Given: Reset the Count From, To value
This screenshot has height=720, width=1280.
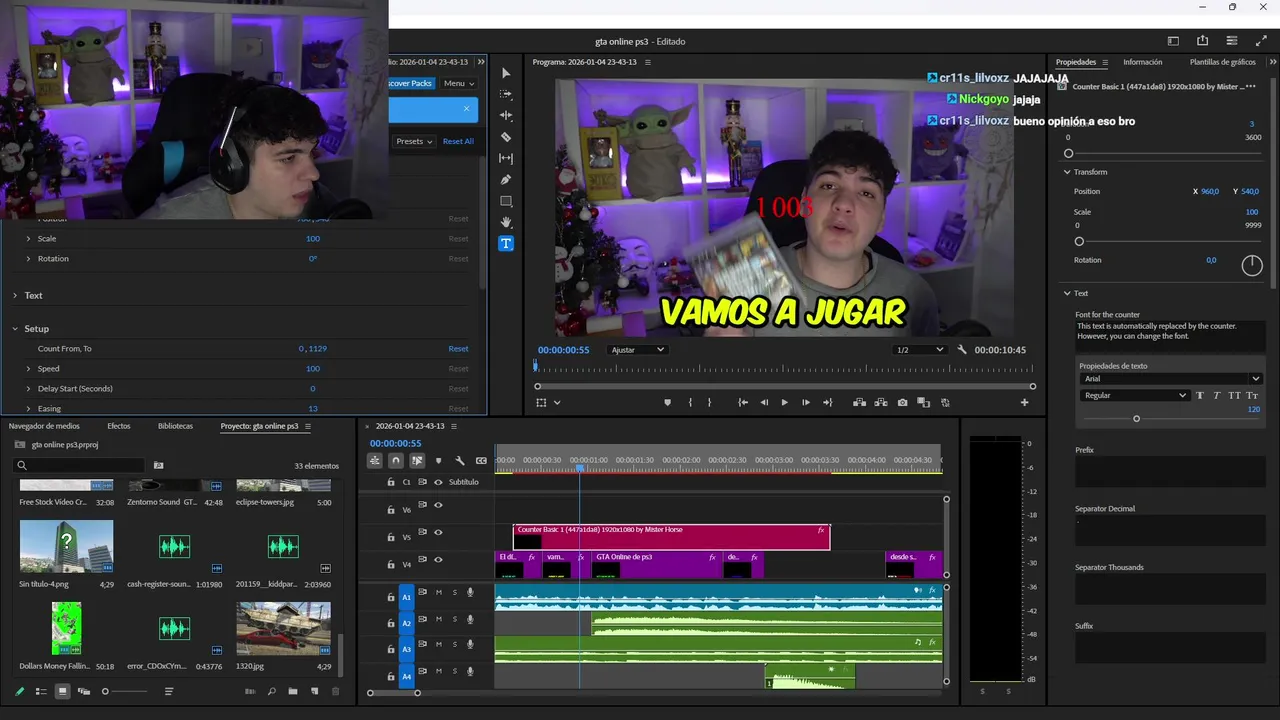Looking at the screenshot, I should 458,349.
